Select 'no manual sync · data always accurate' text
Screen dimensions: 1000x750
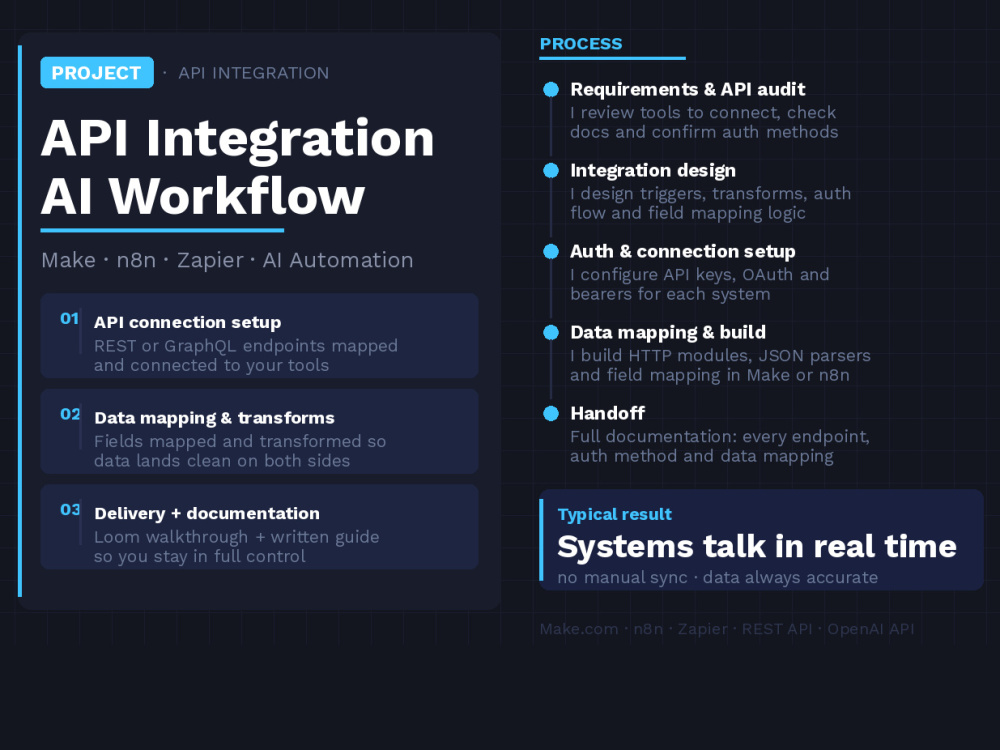pos(717,578)
